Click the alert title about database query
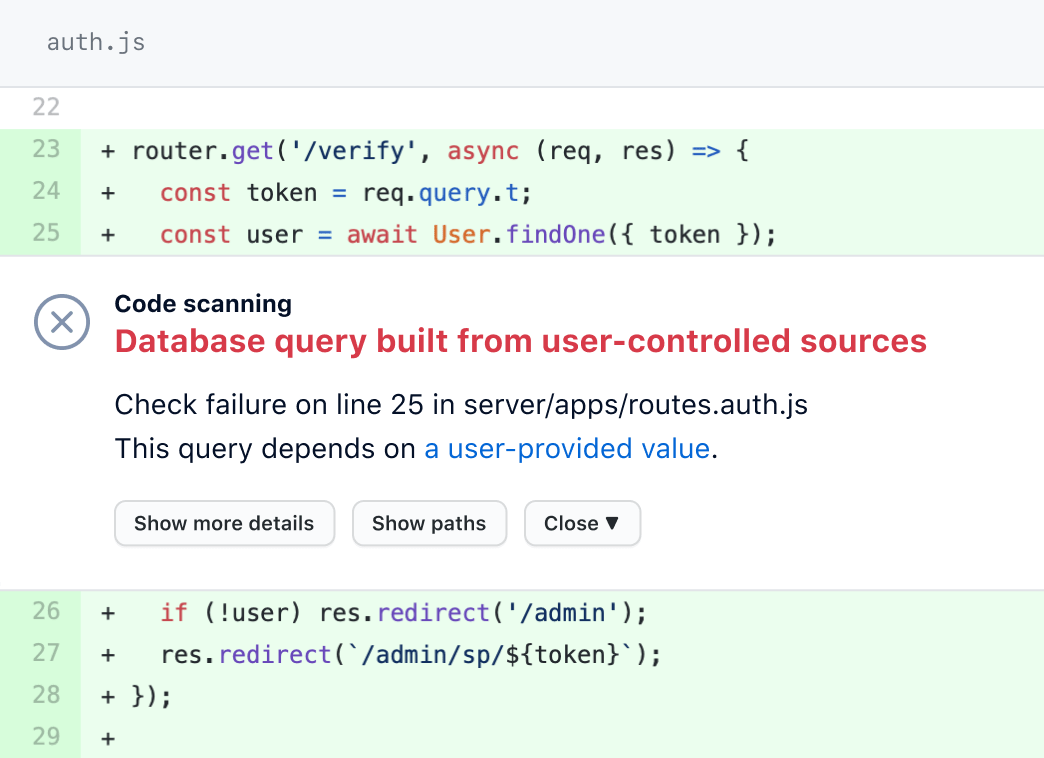Image resolution: width=1044 pixels, height=758 pixels. tap(520, 341)
